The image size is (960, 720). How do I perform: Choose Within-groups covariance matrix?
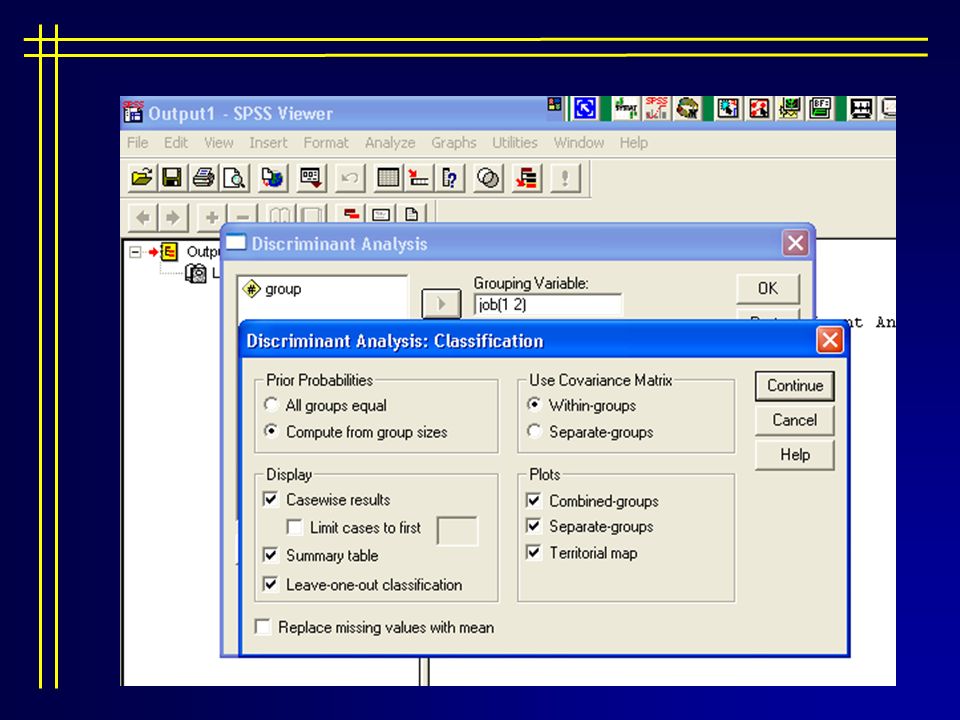(534, 405)
